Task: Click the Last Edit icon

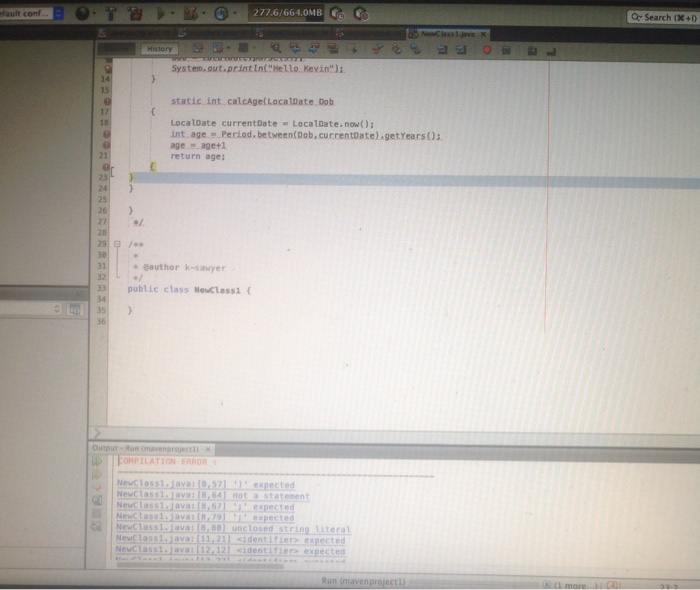Action: (198, 48)
